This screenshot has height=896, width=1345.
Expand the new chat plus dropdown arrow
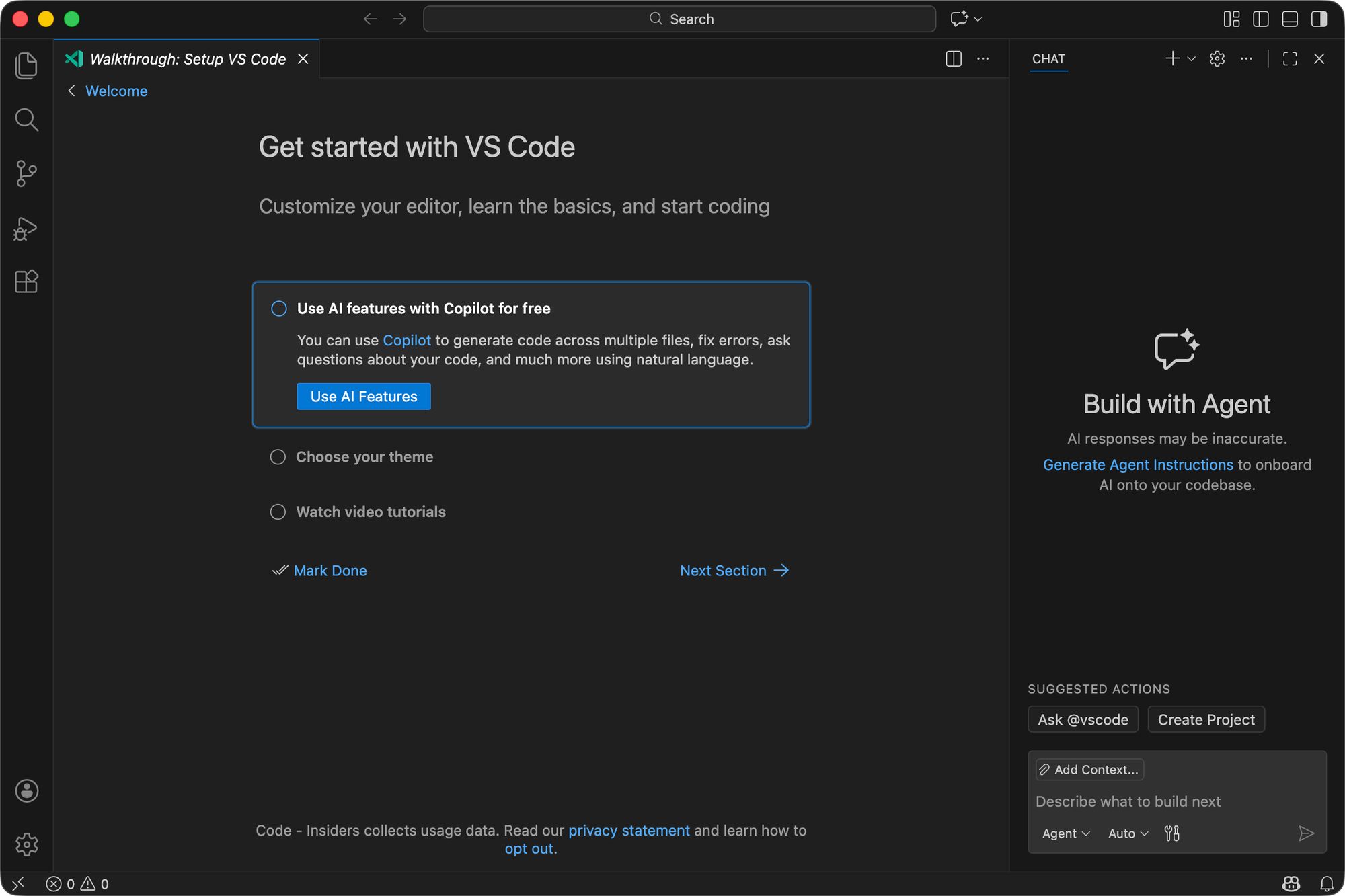point(1191,59)
